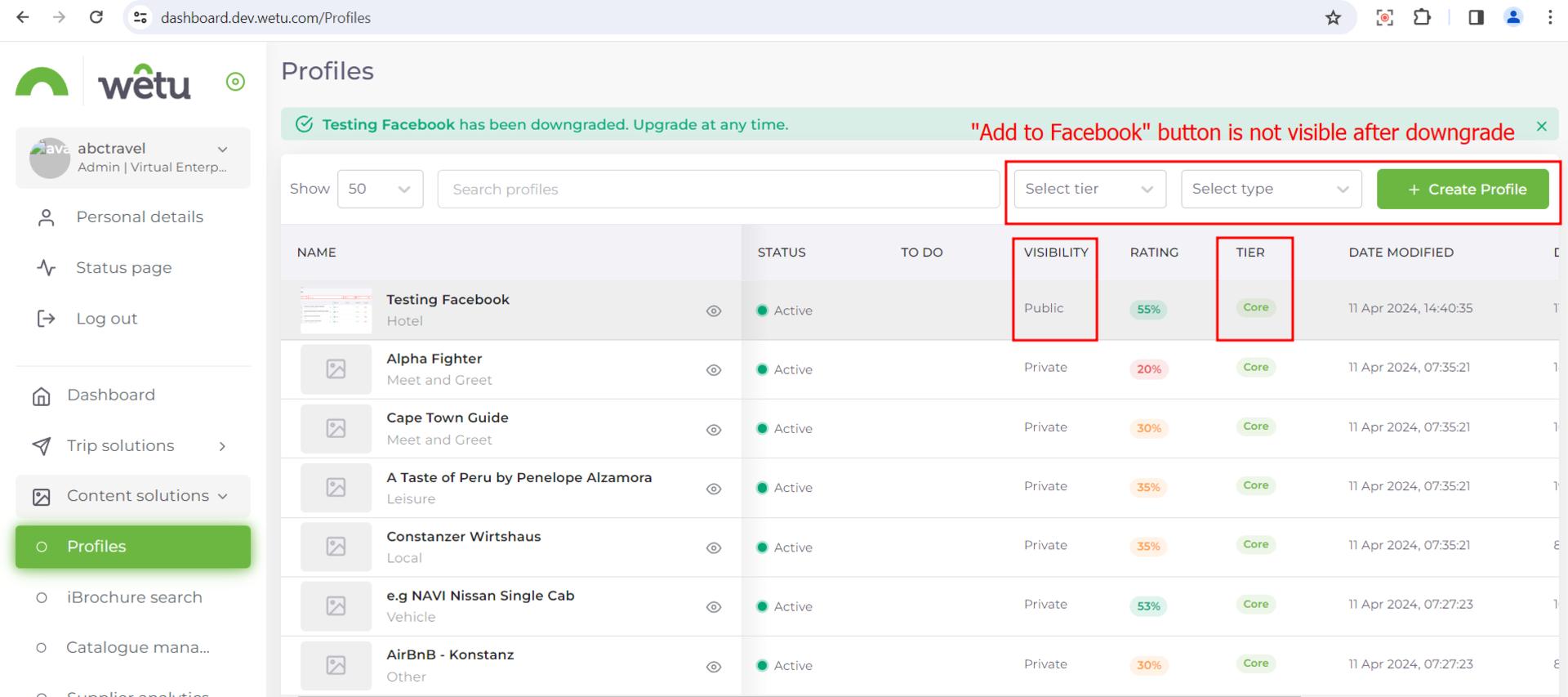Log out from the sidebar

(x=106, y=319)
